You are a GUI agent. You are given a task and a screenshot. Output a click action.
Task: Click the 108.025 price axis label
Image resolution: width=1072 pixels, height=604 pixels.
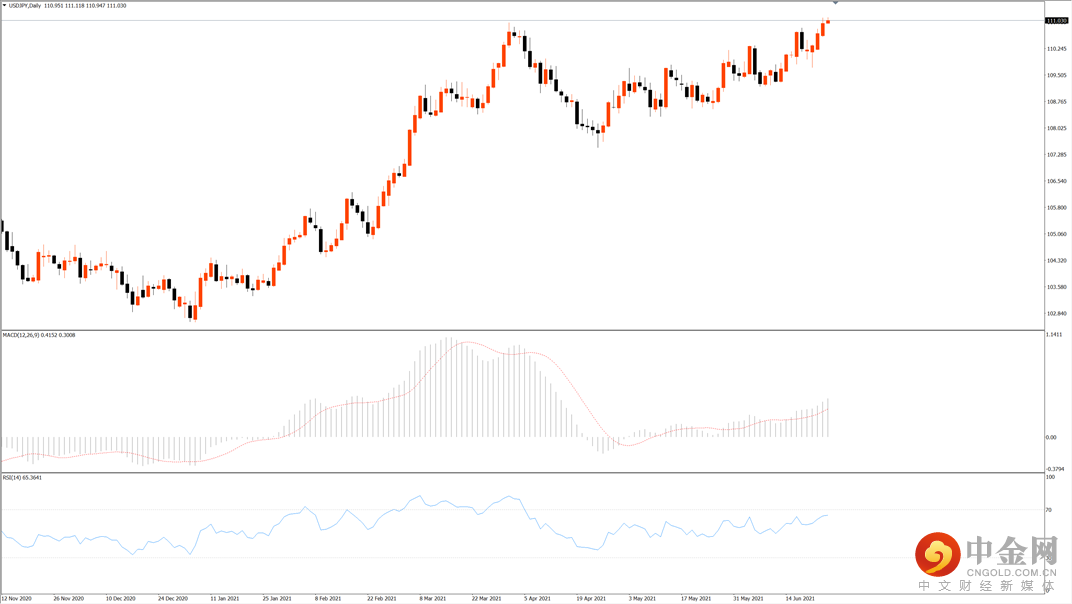coord(1056,129)
